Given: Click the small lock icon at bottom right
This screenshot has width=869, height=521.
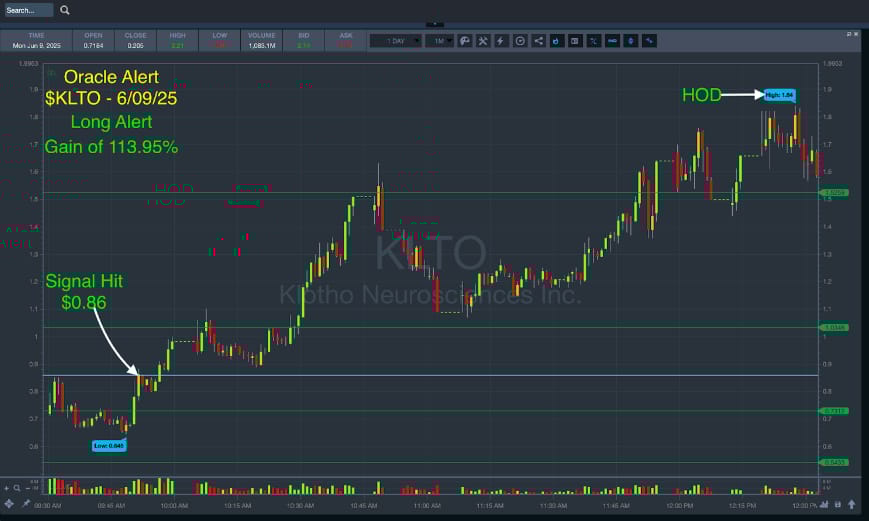Looking at the screenshot, I should tap(837, 504).
